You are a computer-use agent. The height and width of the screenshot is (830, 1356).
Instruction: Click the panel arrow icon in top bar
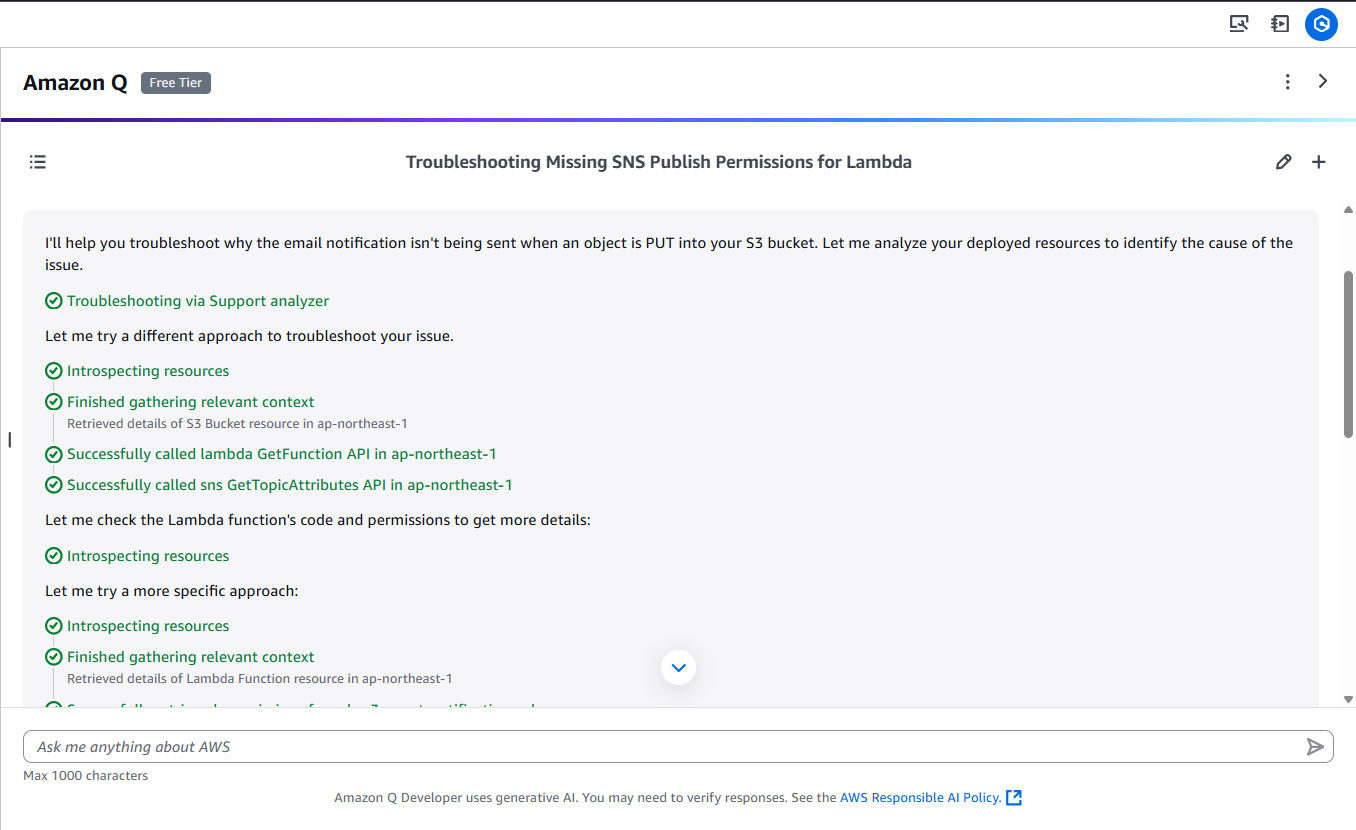[1280, 24]
